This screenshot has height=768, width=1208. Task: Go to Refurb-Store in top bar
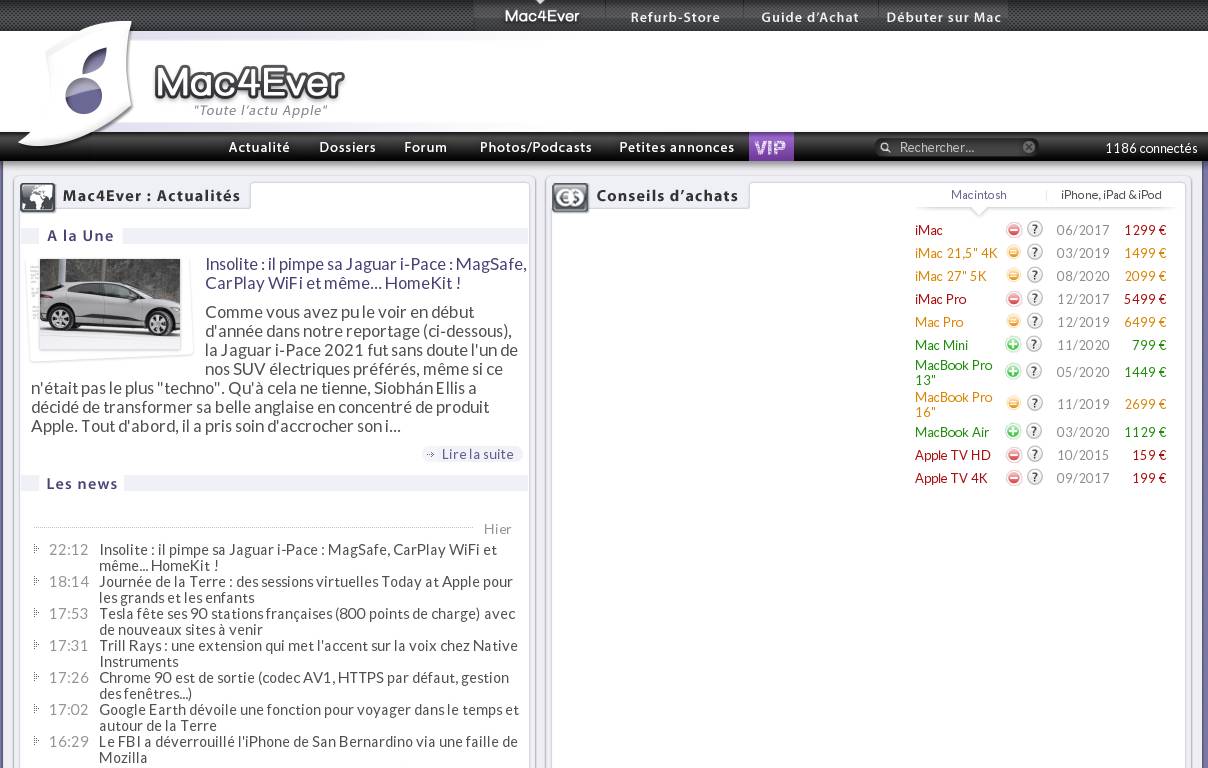tap(675, 17)
